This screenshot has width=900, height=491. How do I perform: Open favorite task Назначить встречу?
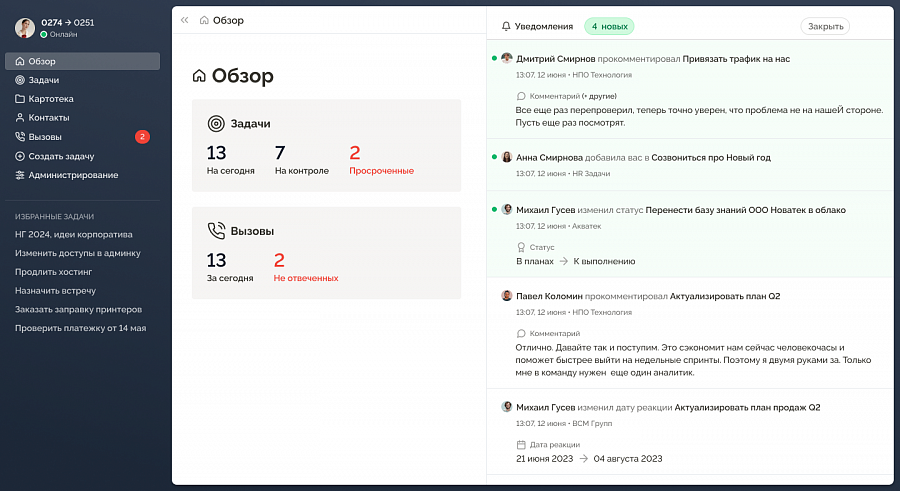[x=55, y=291]
